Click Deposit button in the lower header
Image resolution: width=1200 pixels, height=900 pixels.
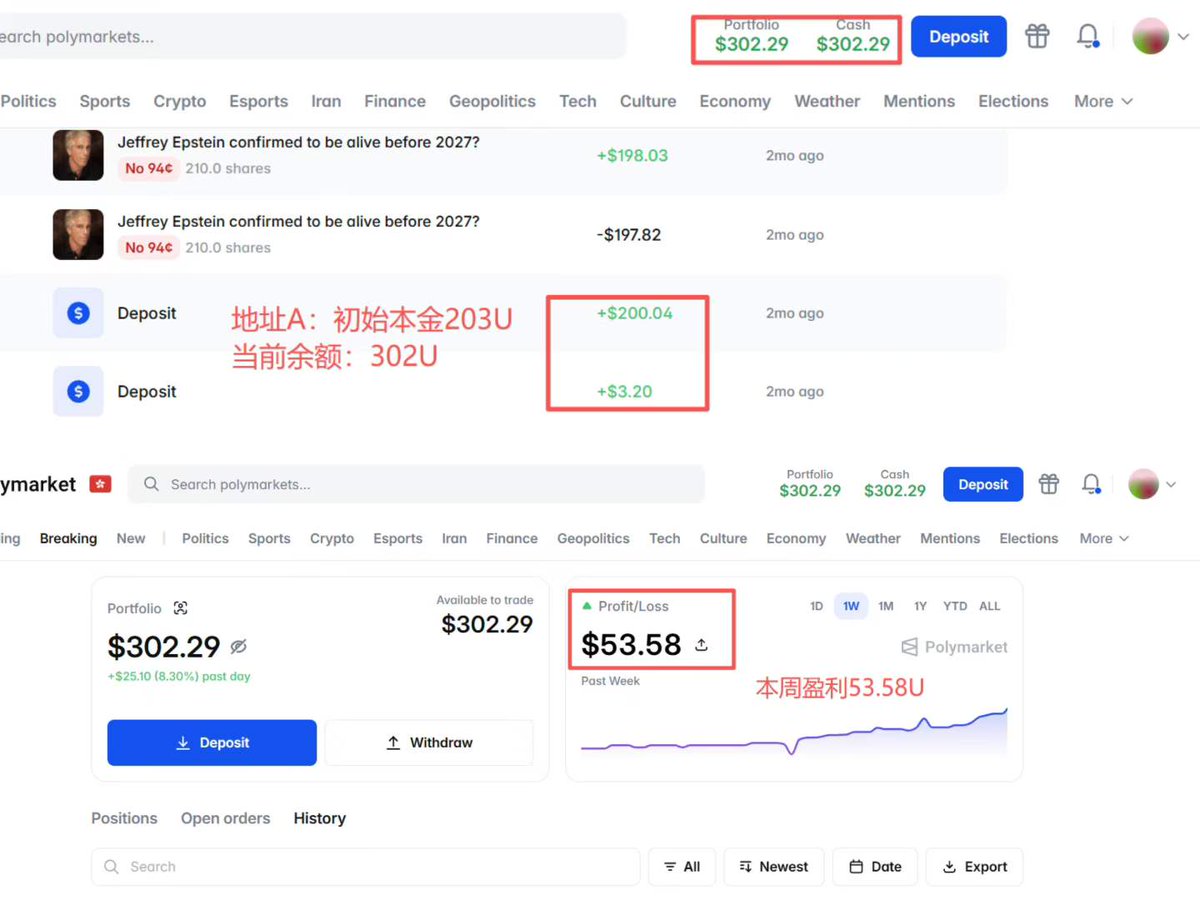tap(983, 484)
